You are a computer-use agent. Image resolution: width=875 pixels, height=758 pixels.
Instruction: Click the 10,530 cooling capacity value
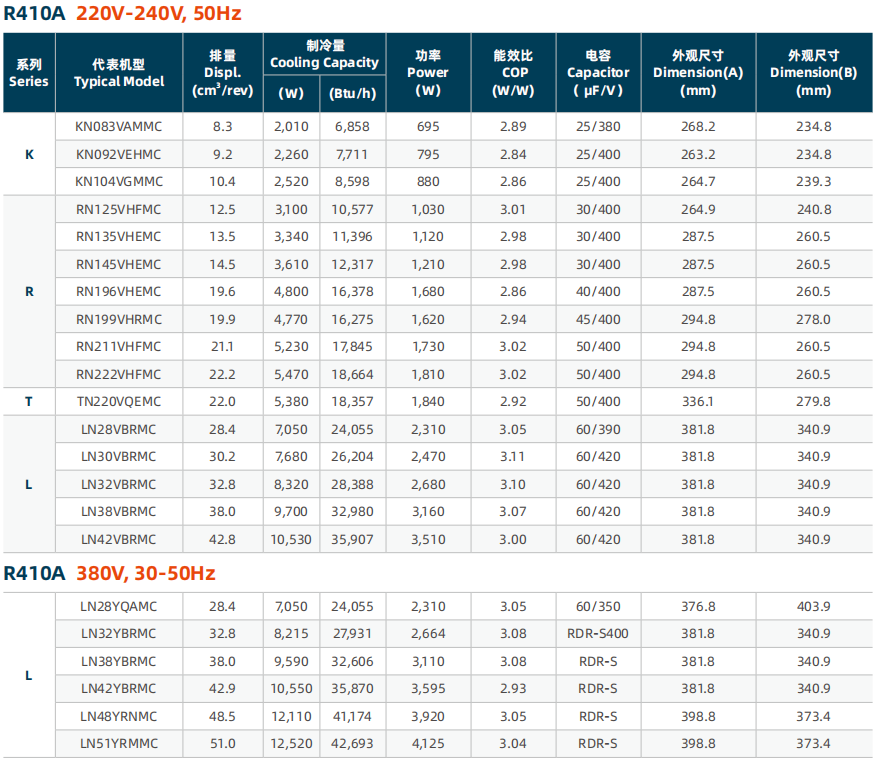click(x=291, y=540)
